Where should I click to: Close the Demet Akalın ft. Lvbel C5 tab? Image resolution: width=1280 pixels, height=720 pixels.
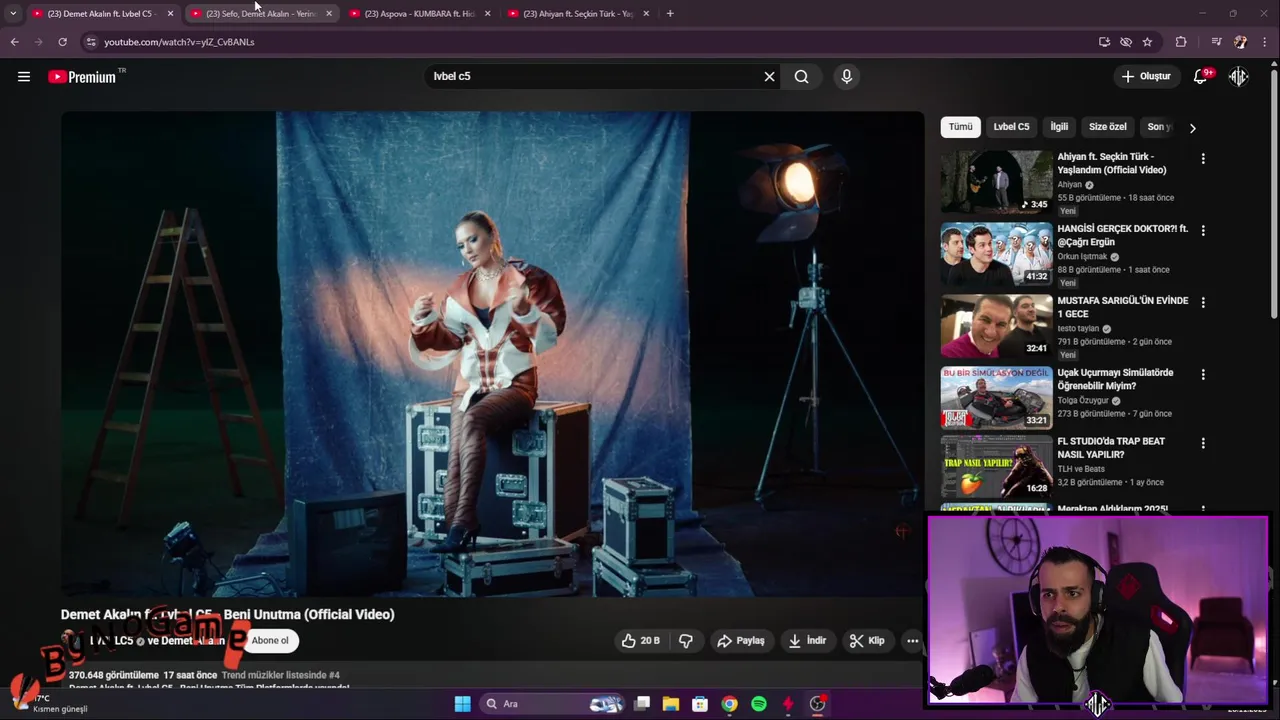click(x=170, y=14)
